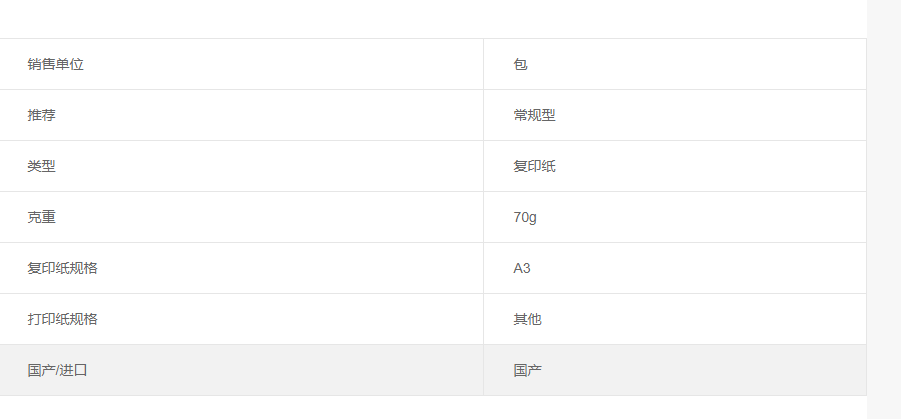Screen dimensions: 901x419
Task: Select the 其他 value
Action: click(527, 319)
